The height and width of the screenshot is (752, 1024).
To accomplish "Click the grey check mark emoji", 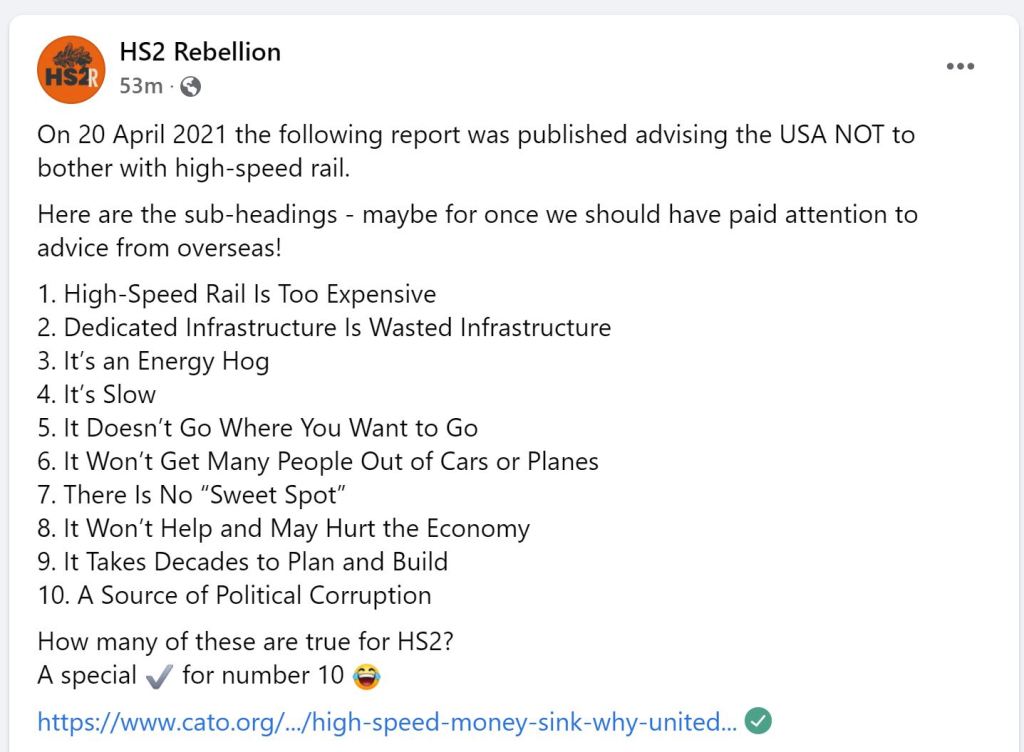I will click(160, 676).
